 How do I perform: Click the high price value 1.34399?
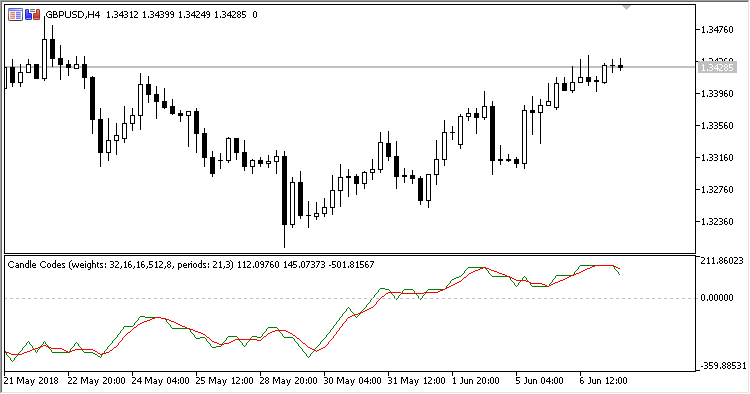[158, 15]
